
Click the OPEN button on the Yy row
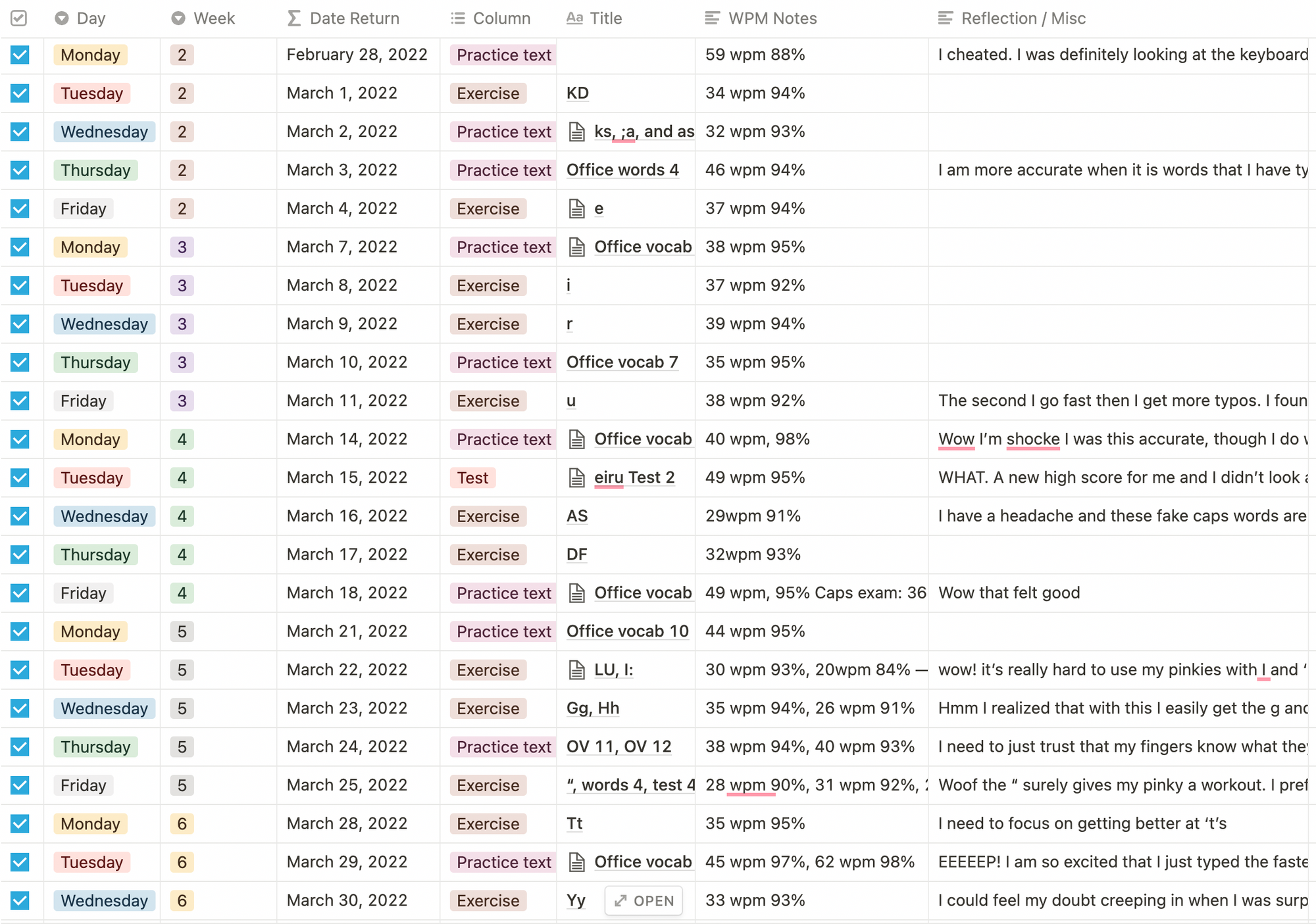[644, 901]
